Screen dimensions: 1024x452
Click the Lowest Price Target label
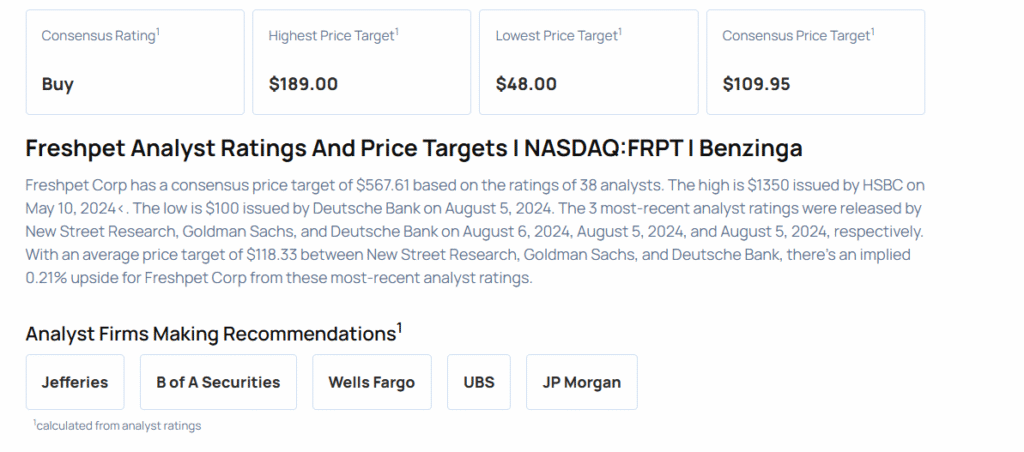click(558, 36)
